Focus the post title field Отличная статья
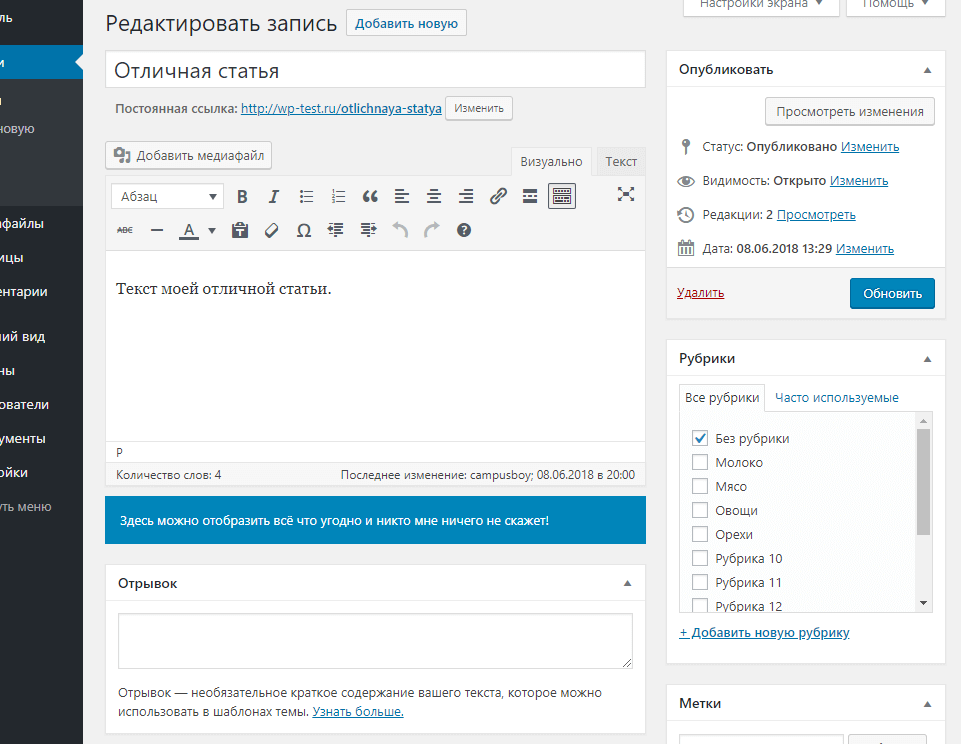 coord(375,70)
